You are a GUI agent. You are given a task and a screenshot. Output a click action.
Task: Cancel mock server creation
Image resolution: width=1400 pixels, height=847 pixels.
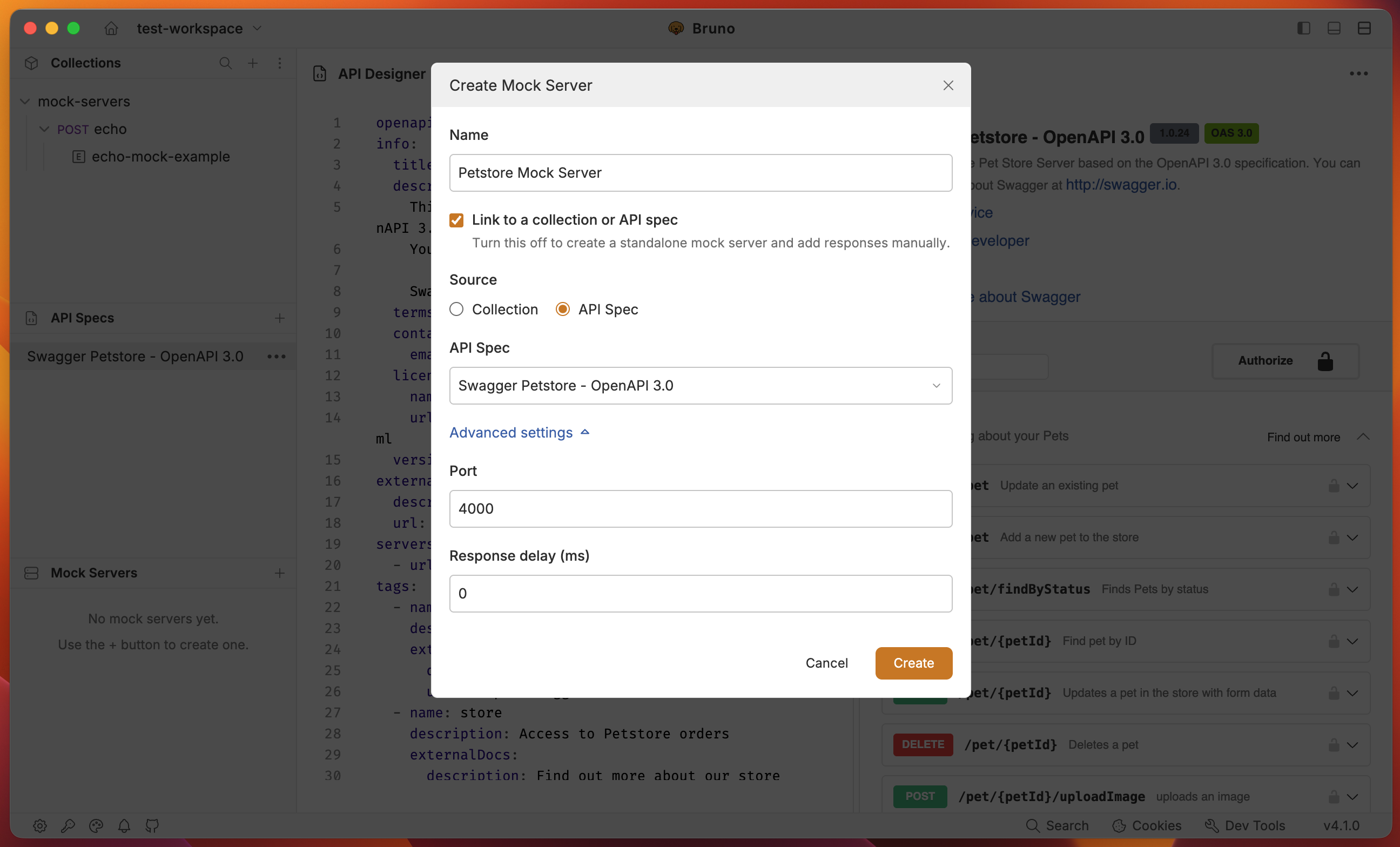pos(826,663)
